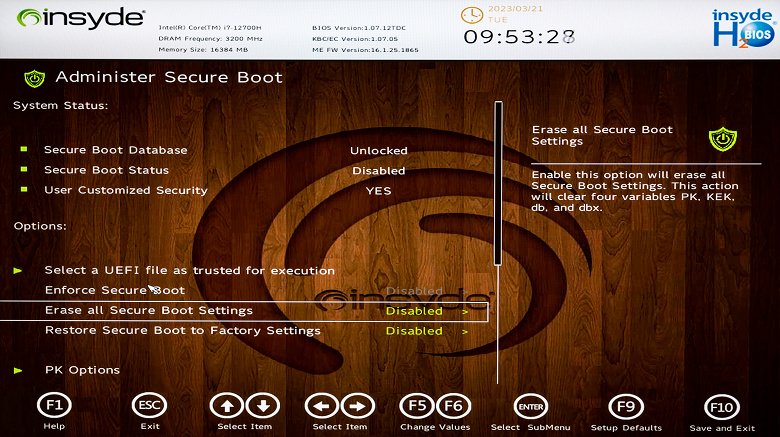780x437 pixels.
Task: Click the Administer Secure Boot title
Action: 169,77
